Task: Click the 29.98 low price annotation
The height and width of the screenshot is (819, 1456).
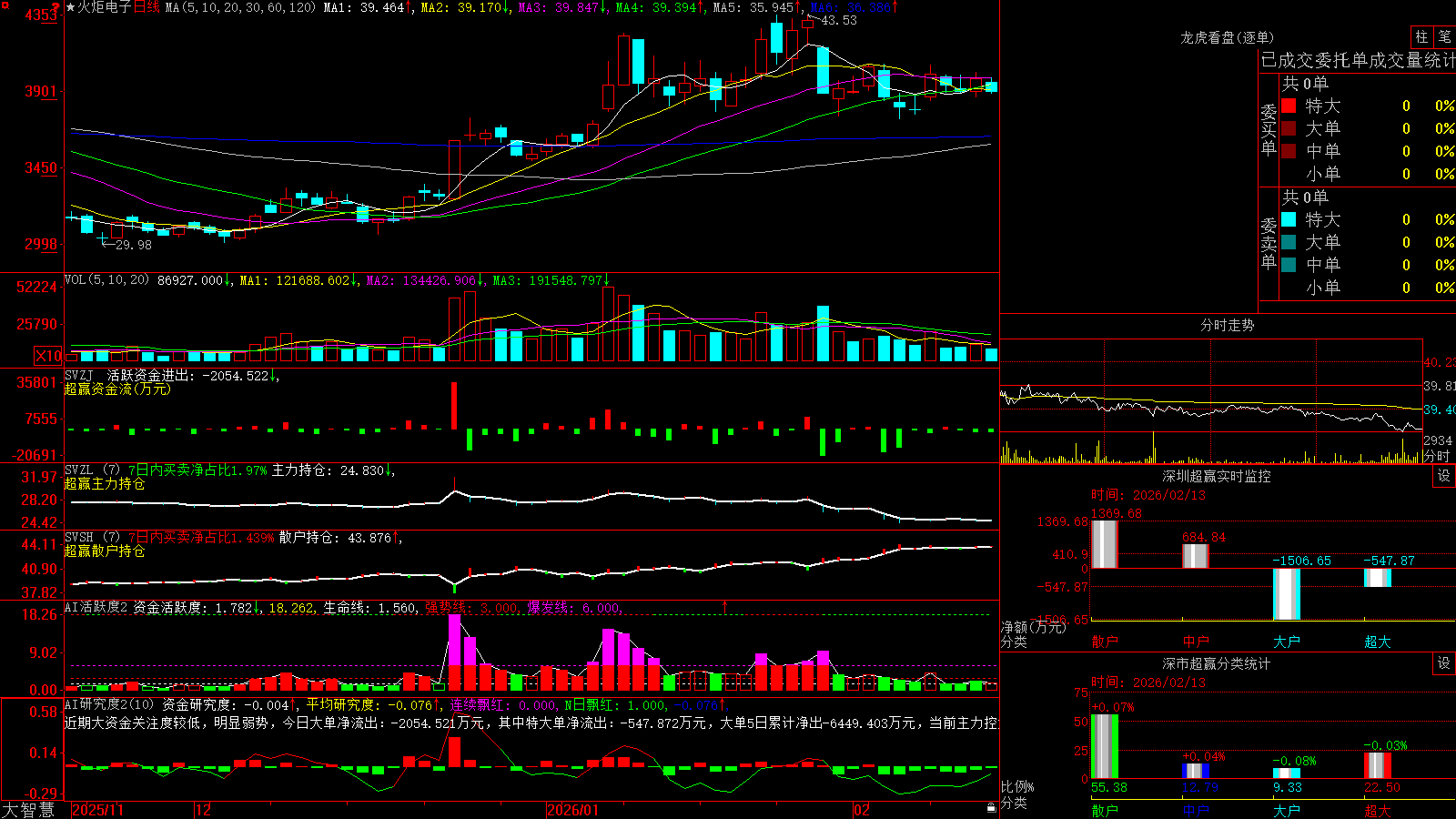Action: pyautogui.click(x=134, y=245)
